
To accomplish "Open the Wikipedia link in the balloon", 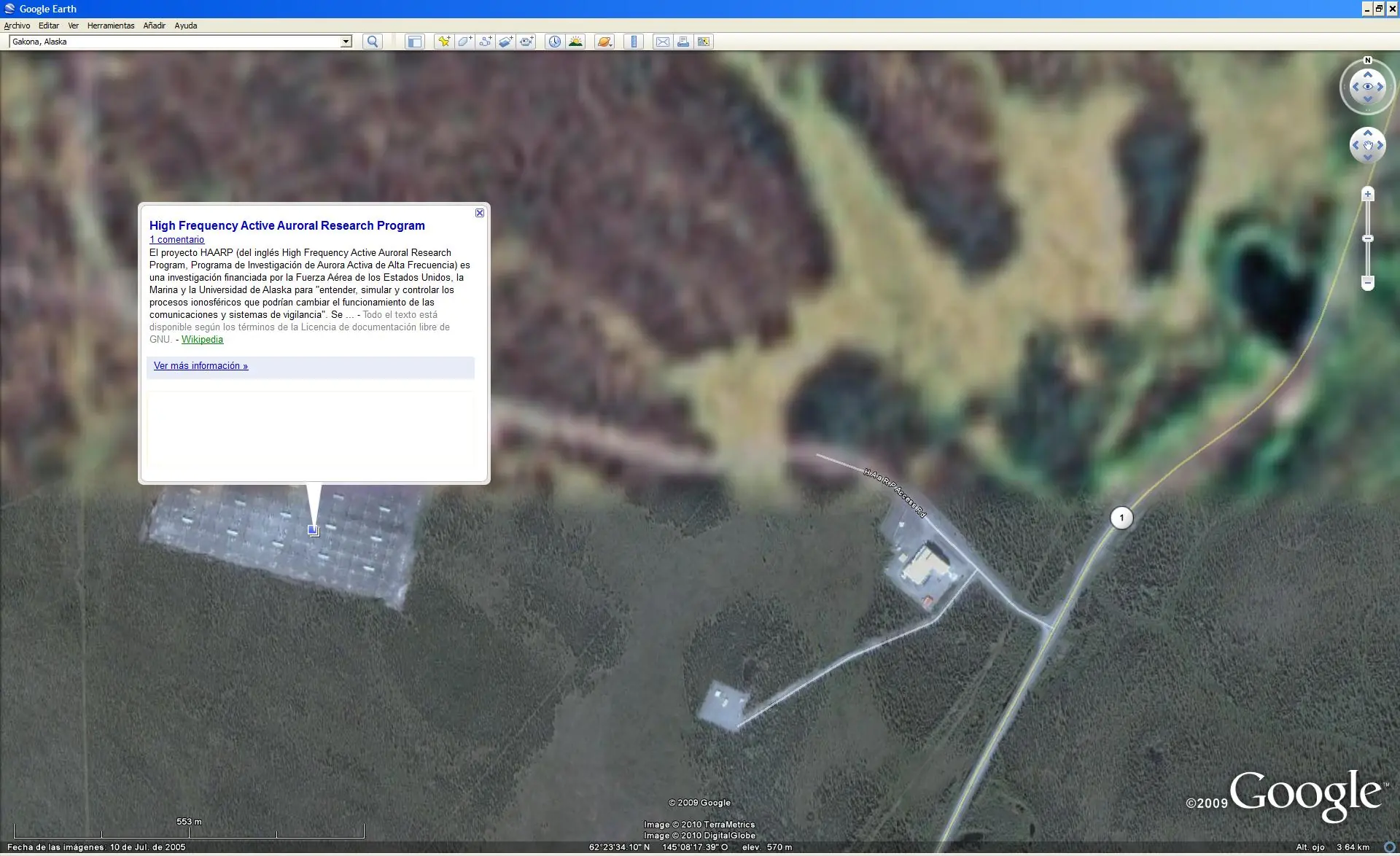I will 202,340.
